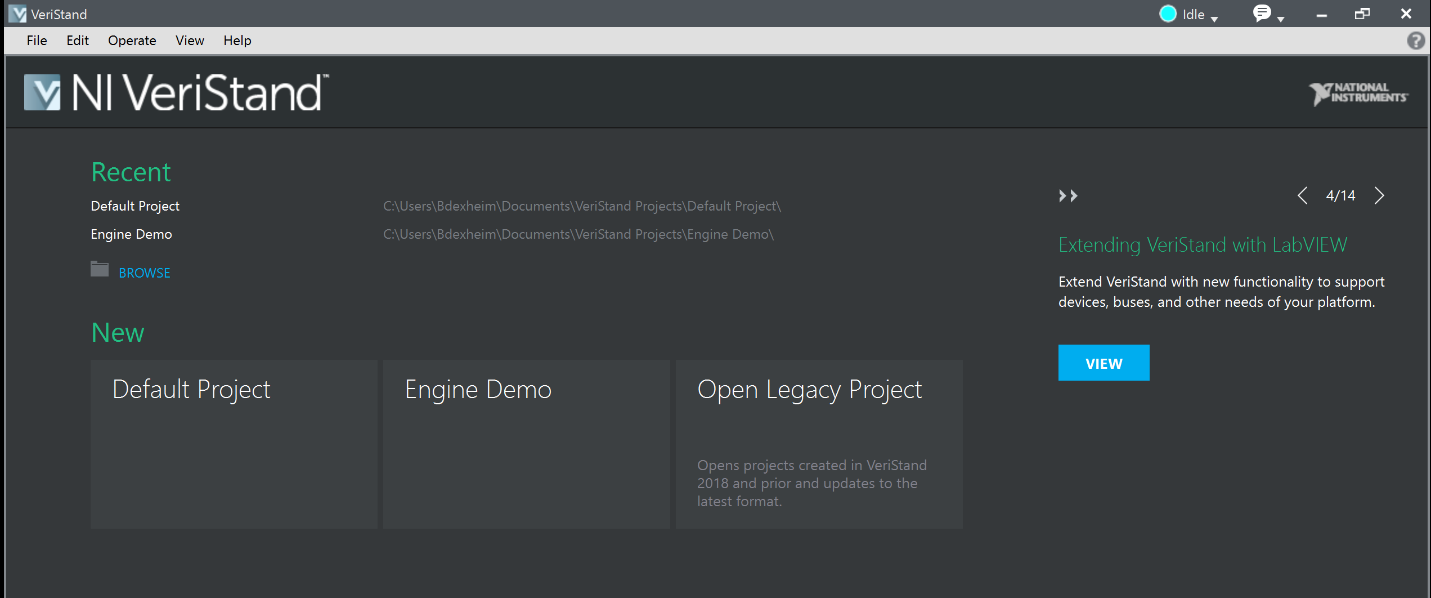Click the cyan Idle status indicator
The image size is (1431, 598).
pos(1167,14)
